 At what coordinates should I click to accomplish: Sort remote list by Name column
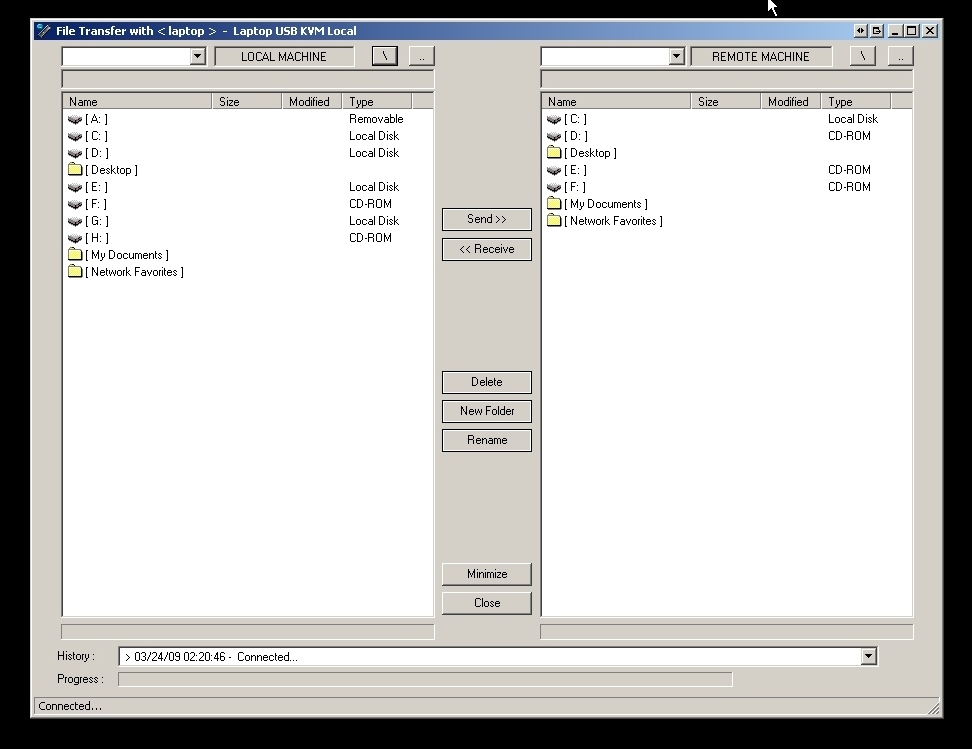pos(616,102)
